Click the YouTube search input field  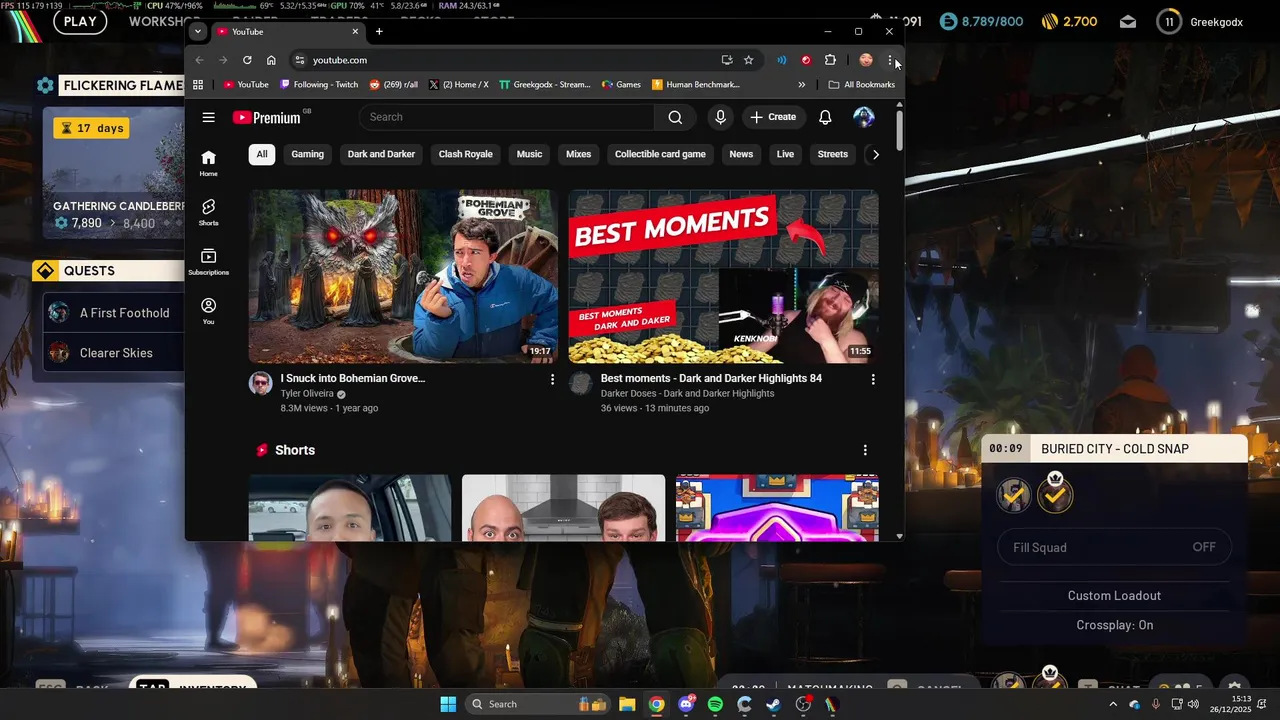pos(507,117)
